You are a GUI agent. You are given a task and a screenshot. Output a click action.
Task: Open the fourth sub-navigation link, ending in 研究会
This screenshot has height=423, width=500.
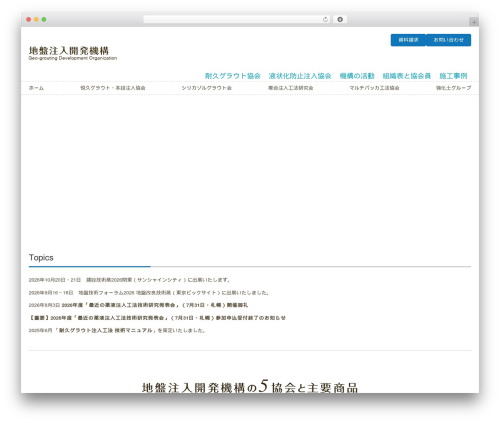pos(291,88)
